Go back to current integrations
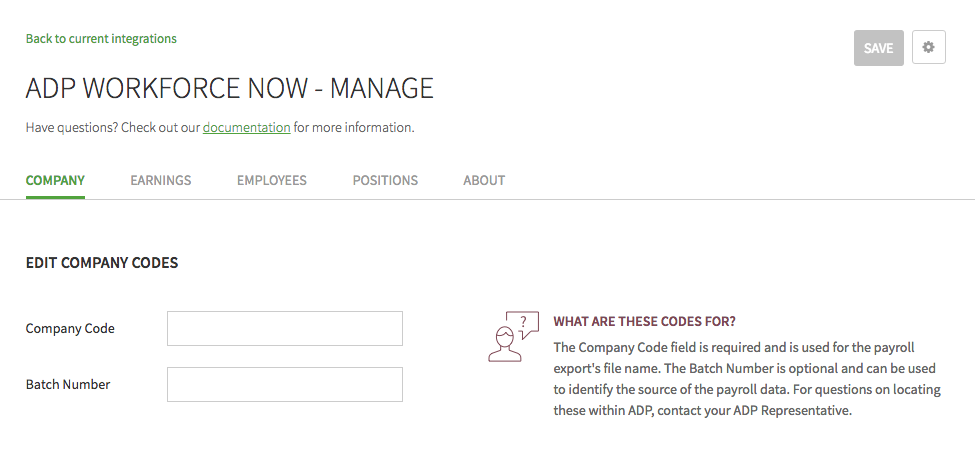Image resolution: width=975 pixels, height=473 pixels. point(101,39)
